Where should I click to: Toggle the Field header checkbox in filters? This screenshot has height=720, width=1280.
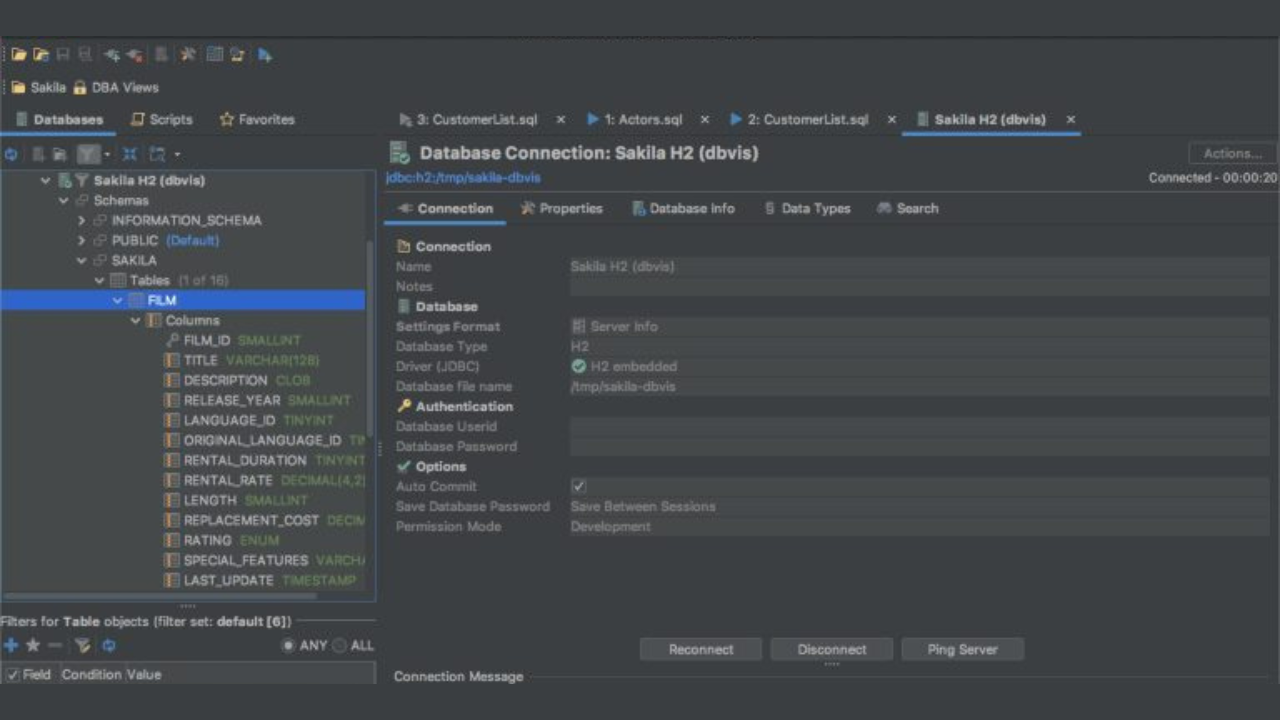pos(13,675)
